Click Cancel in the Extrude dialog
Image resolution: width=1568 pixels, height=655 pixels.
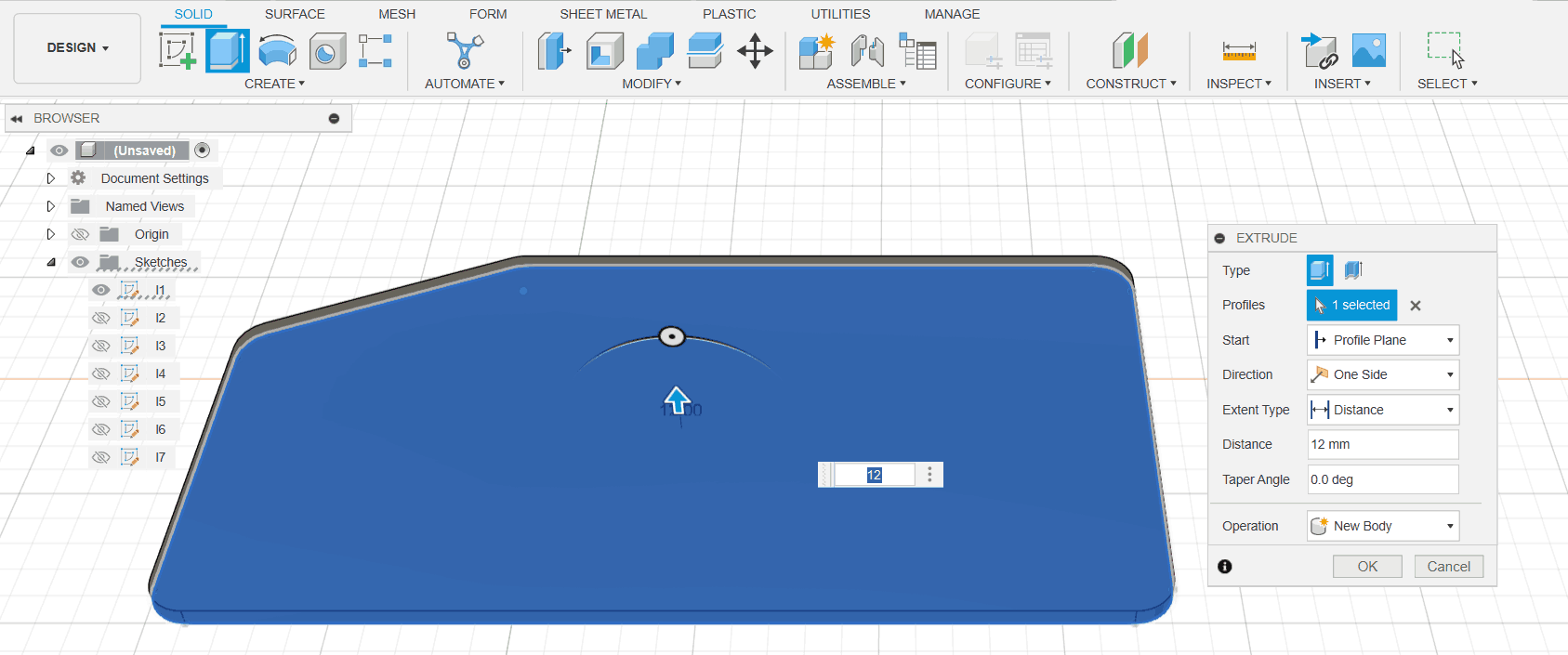tap(1449, 567)
